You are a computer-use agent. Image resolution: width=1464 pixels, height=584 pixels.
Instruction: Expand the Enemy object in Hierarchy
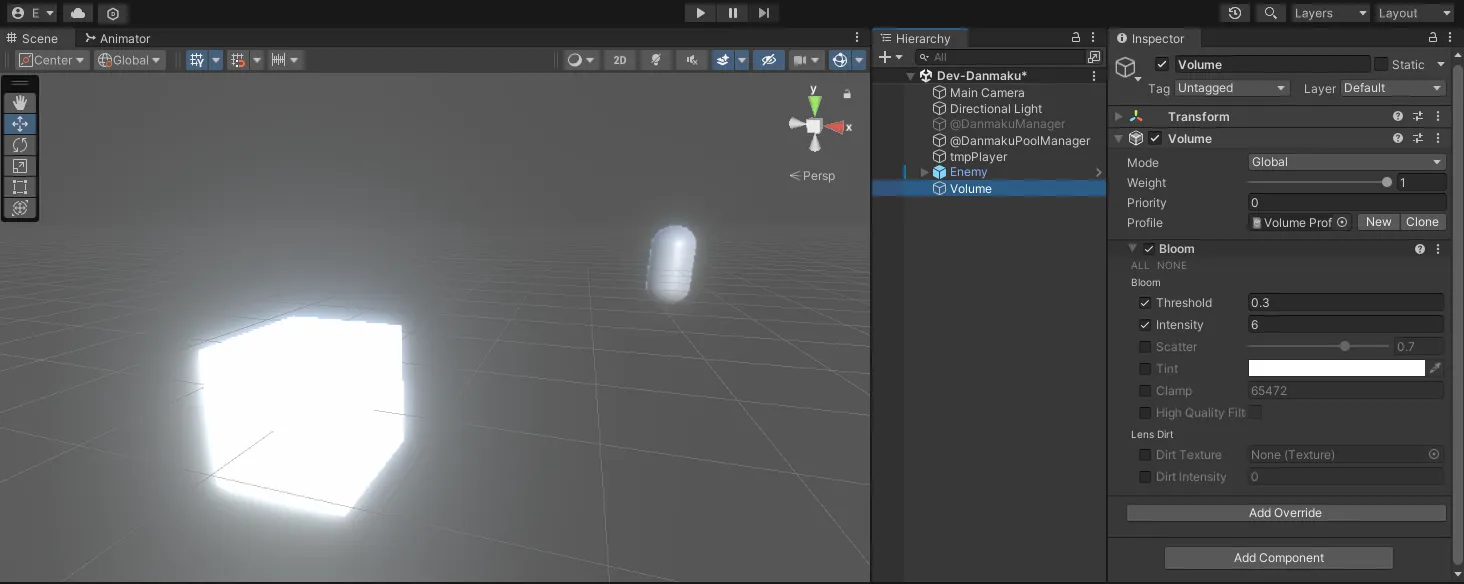[x=925, y=173]
